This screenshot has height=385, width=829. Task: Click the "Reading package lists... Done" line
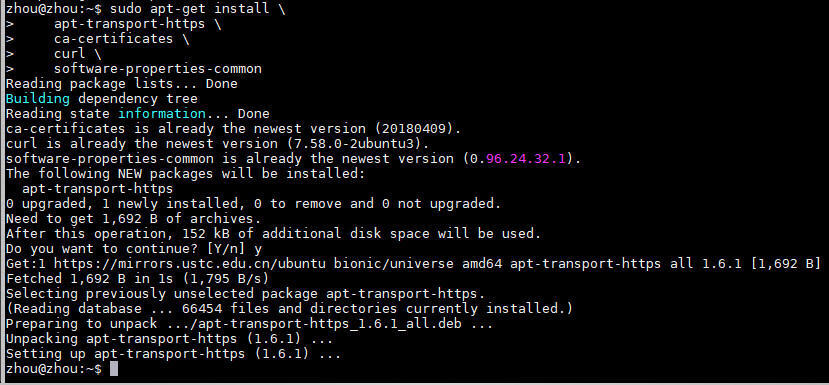[x=122, y=84]
